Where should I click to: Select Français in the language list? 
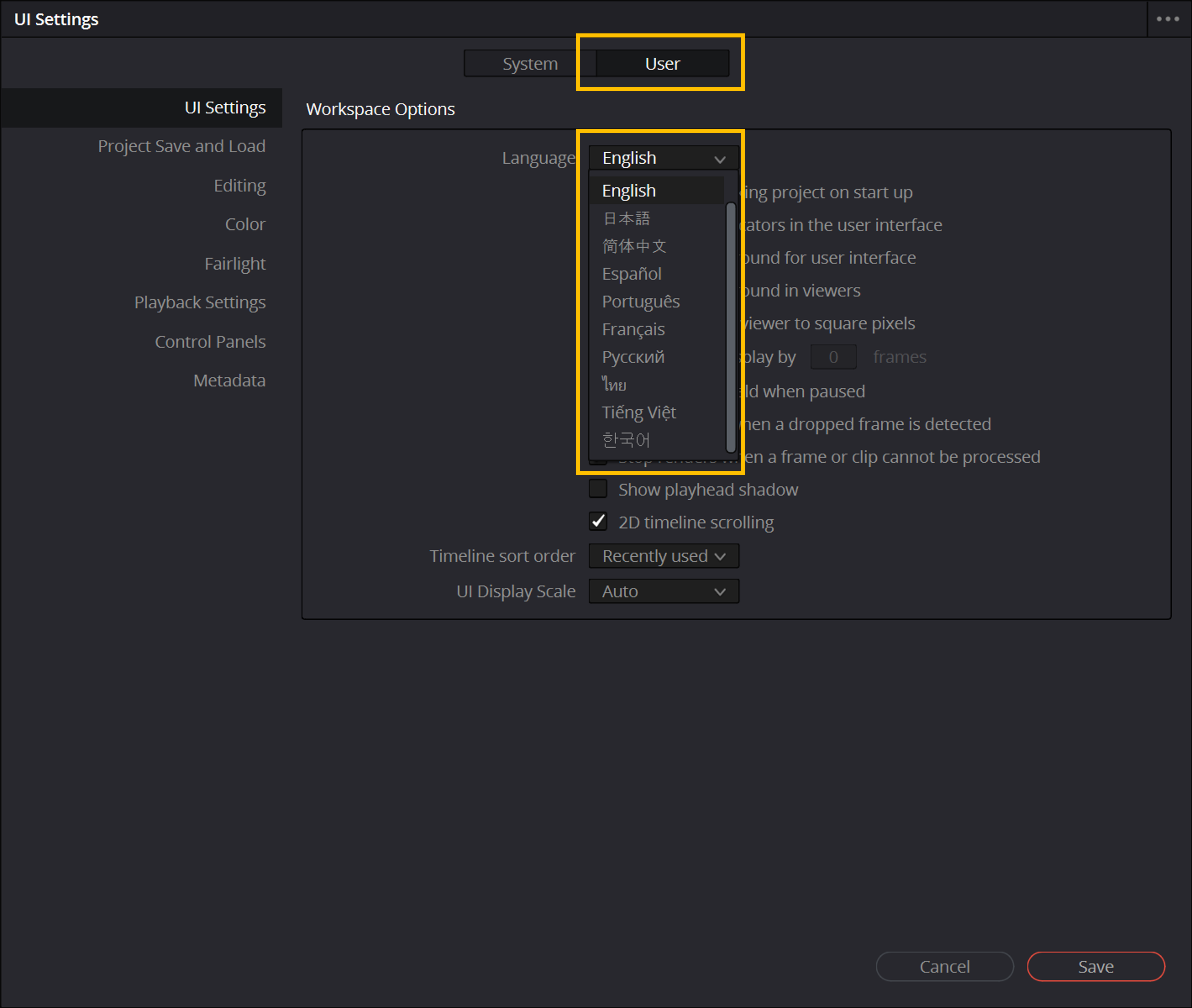coord(633,329)
